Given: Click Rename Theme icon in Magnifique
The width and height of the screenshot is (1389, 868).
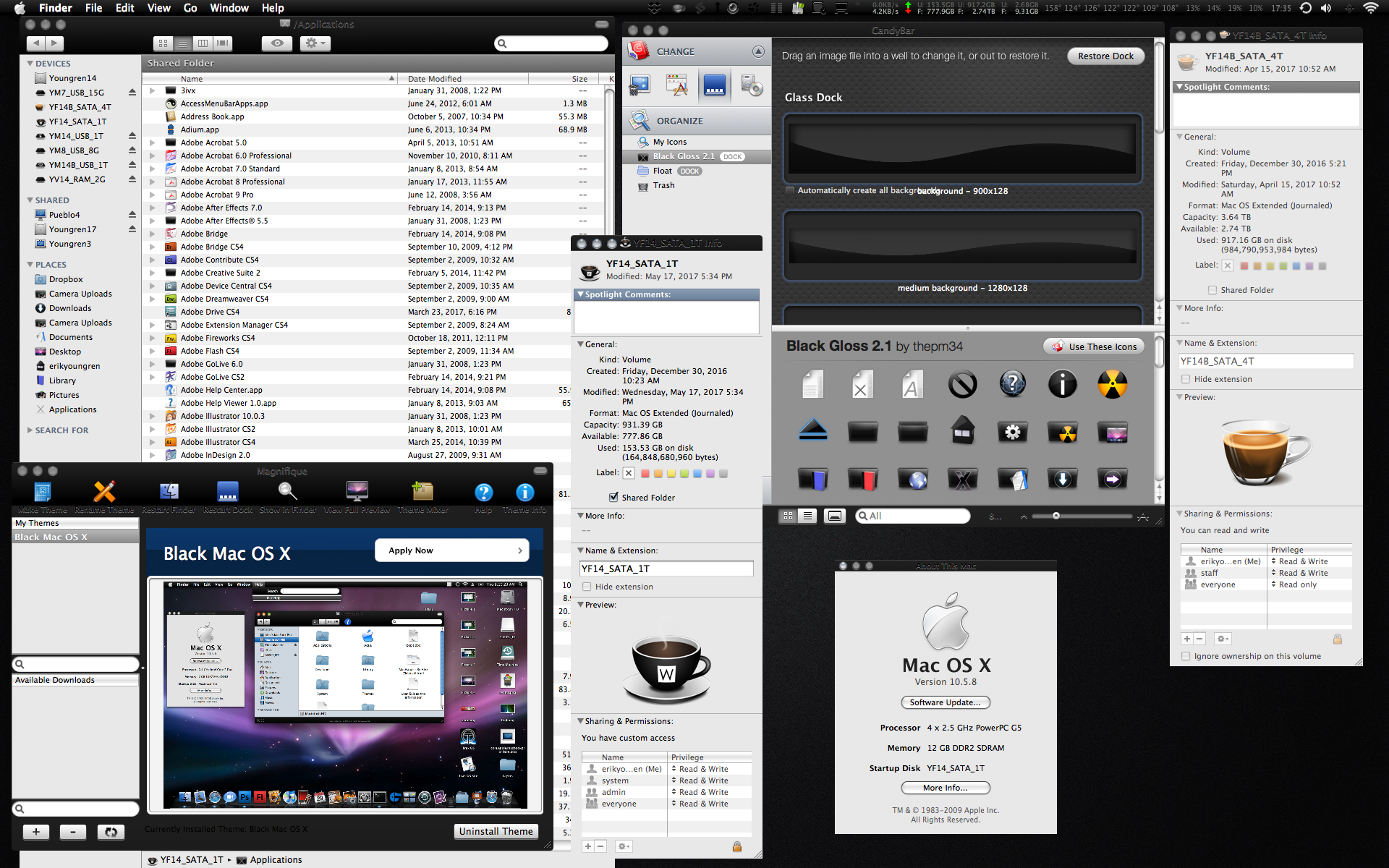Looking at the screenshot, I should (x=104, y=492).
